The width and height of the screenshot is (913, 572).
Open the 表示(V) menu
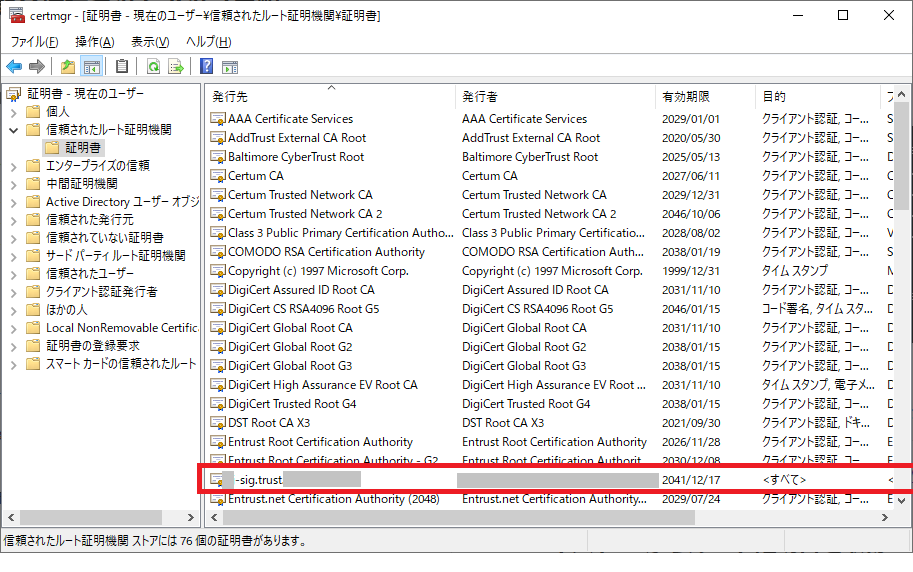[x=150, y=42]
